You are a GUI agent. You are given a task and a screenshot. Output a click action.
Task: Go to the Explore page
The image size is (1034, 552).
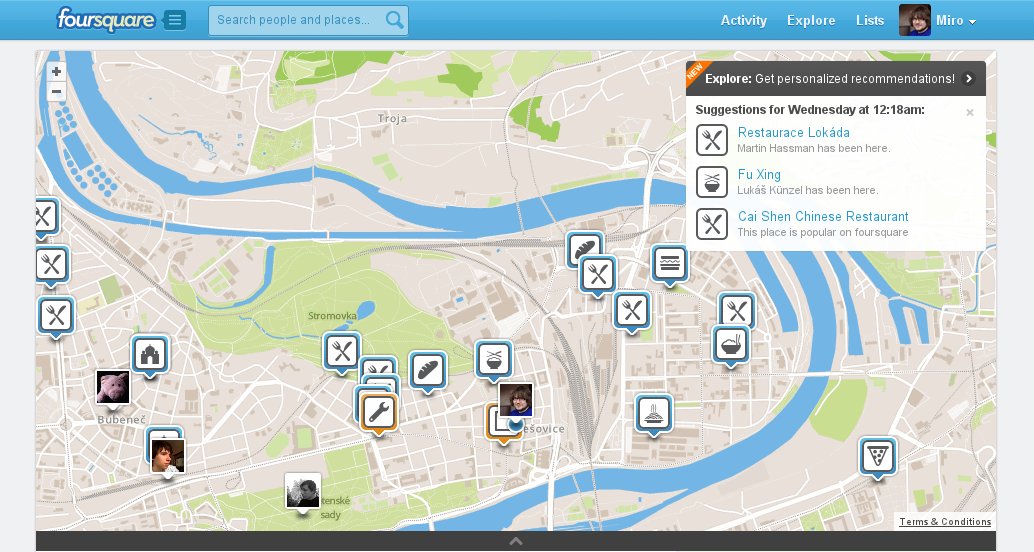810,20
